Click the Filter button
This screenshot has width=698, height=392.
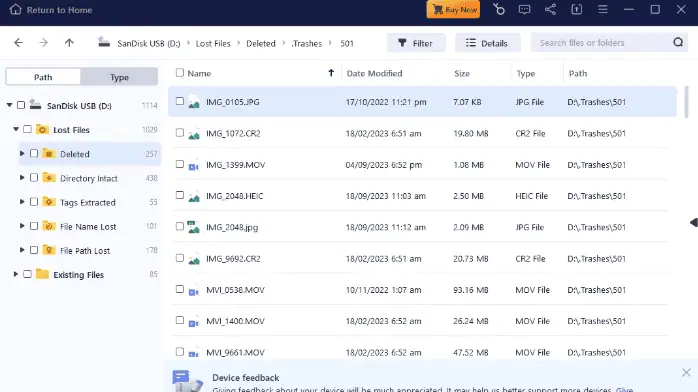416,43
